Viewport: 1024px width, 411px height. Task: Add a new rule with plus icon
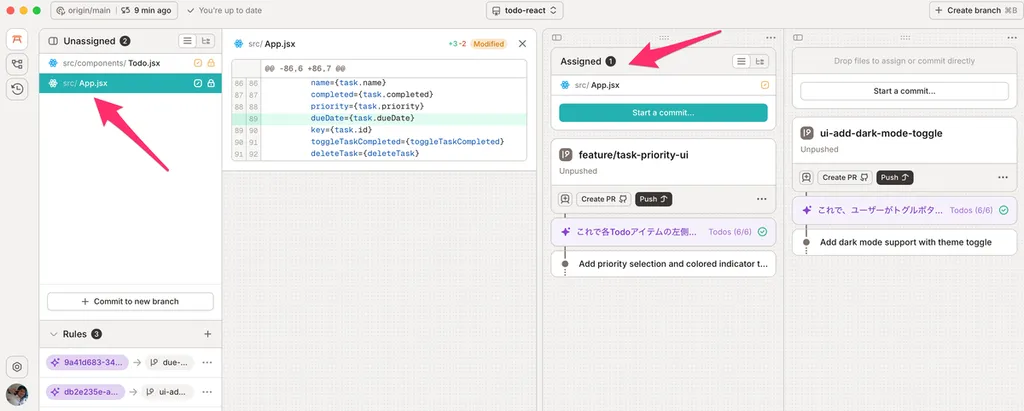(207, 334)
